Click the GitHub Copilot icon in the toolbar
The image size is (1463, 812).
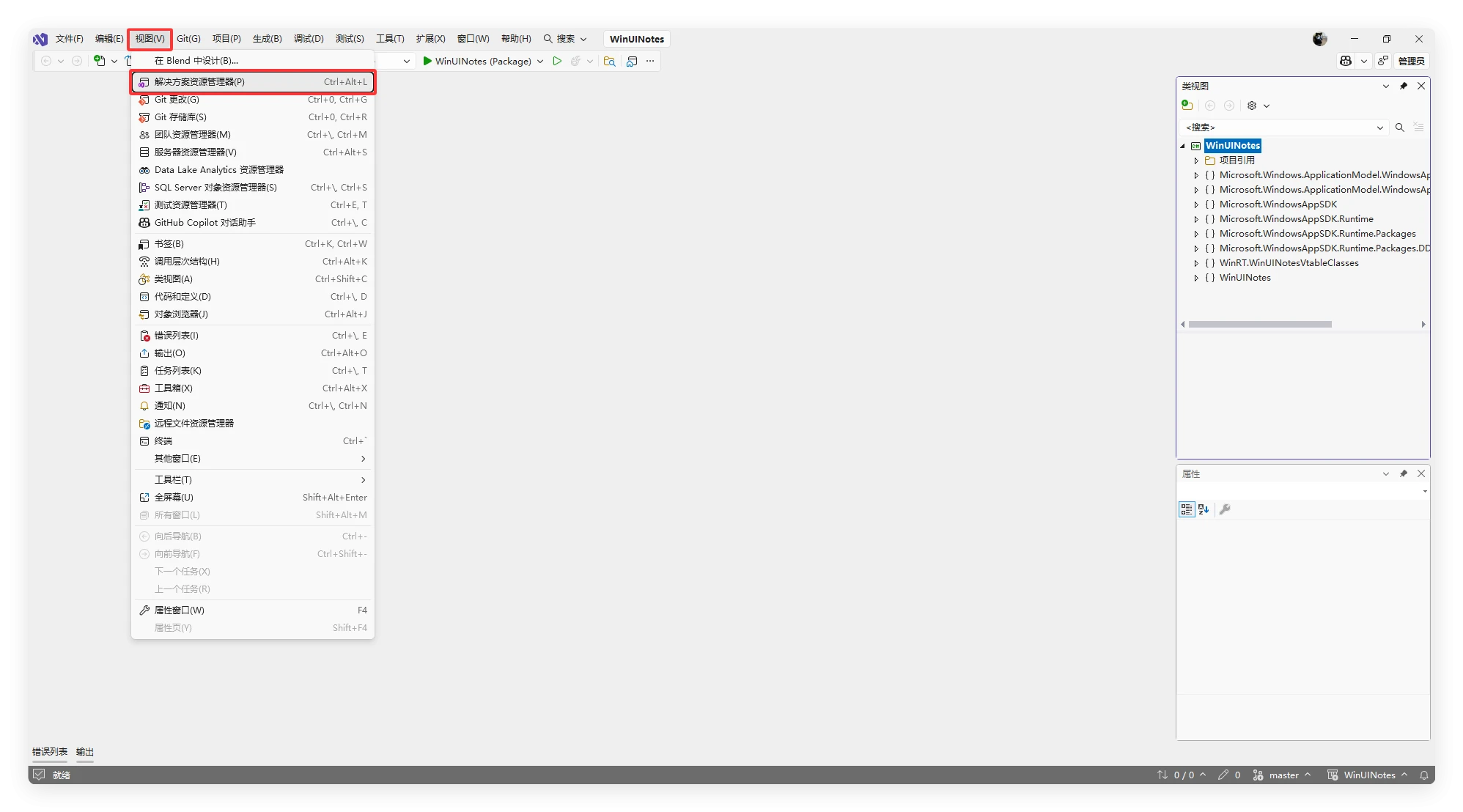click(x=1346, y=61)
